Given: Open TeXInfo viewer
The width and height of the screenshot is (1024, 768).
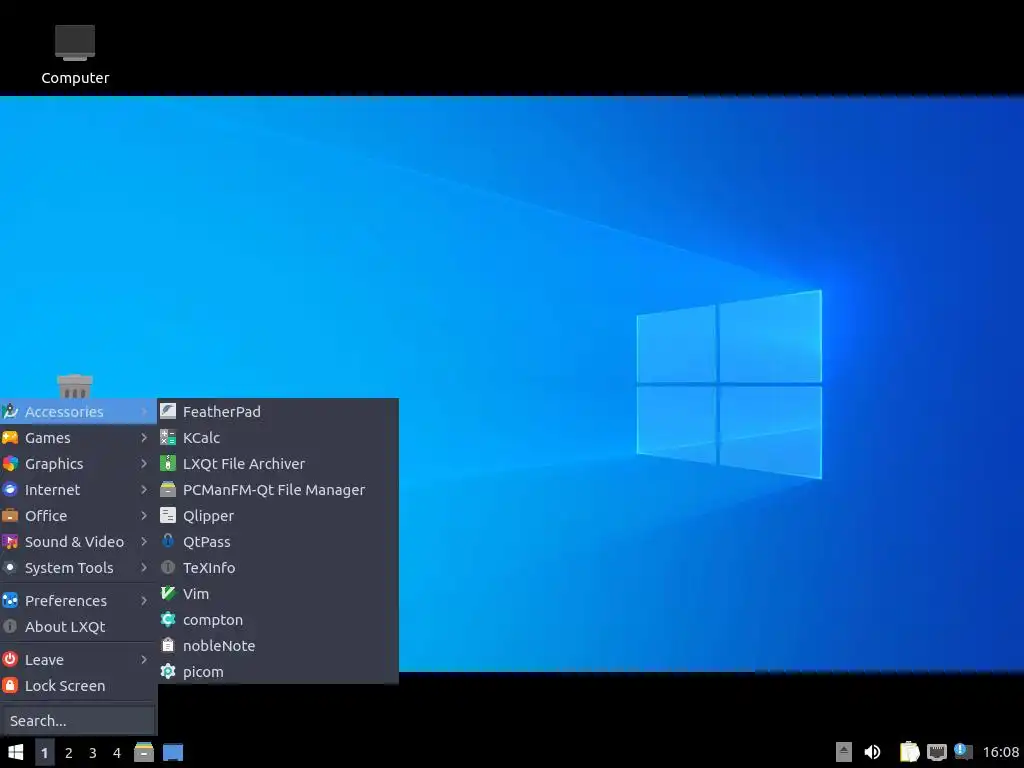Looking at the screenshot, I should tap(278, 568).
